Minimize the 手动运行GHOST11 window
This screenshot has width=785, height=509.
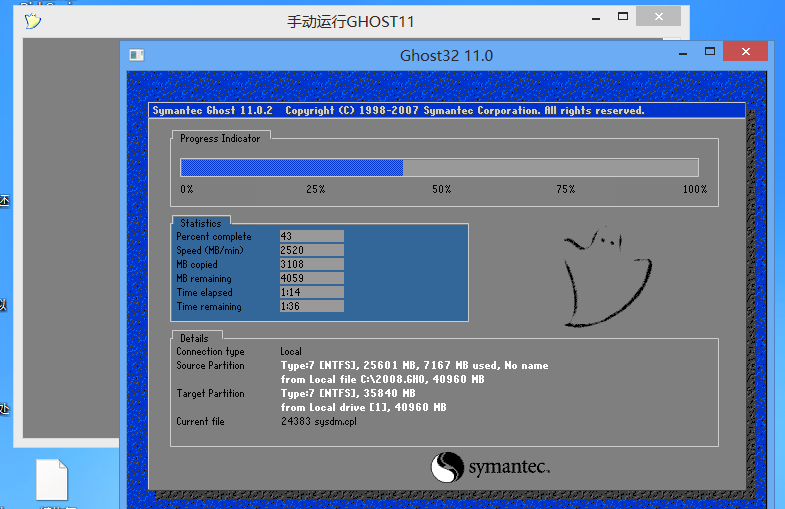(x=596, y=19)
